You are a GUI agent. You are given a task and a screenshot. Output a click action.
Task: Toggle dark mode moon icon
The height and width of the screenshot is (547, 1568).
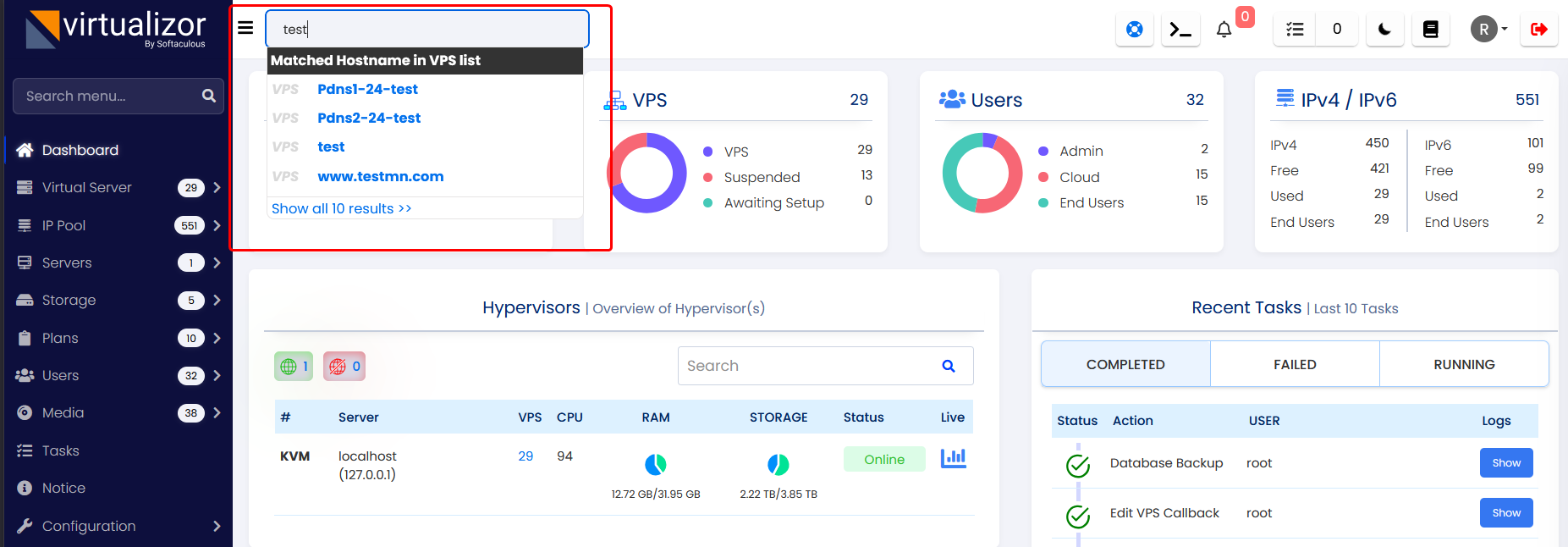tap(1384, 30)
